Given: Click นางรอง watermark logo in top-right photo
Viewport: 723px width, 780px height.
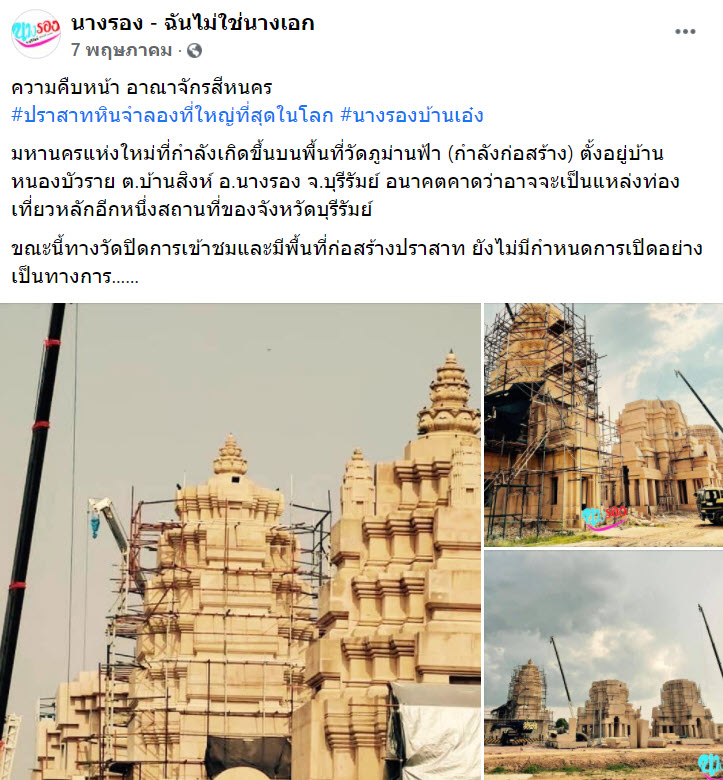Looking at the screenshot, I should coord(605,519).
